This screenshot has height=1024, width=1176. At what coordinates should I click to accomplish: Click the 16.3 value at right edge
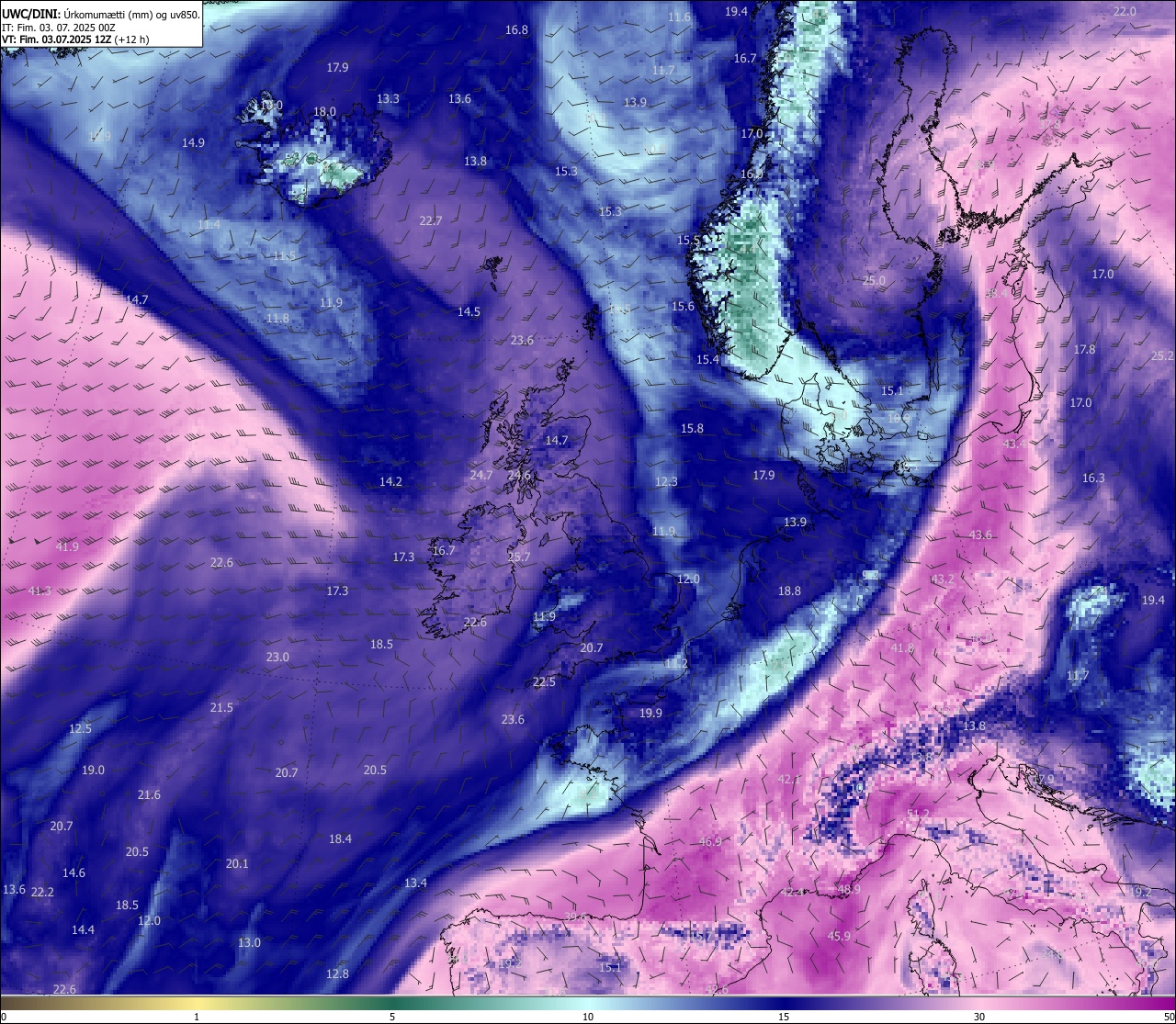[x=1093, y=478]
